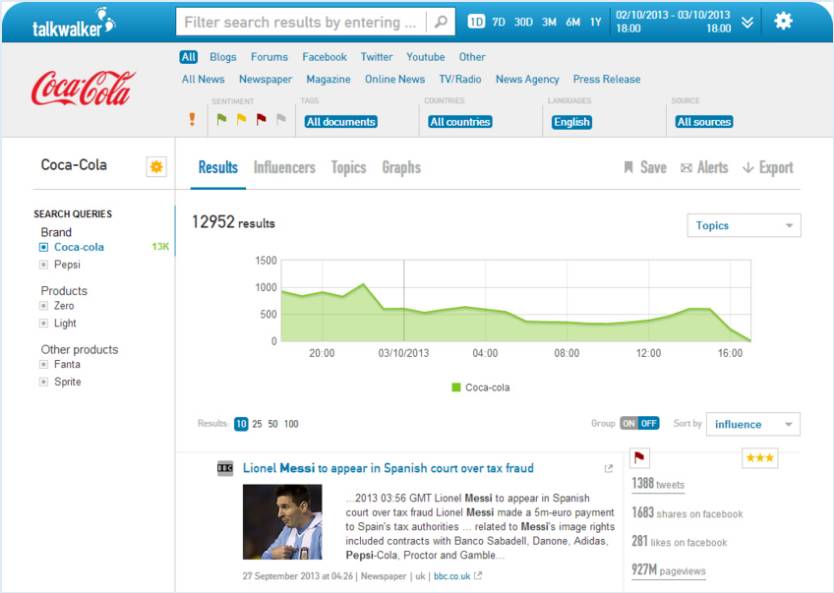The width and height of the screenshot is (834, 593).
Task: Filter by gray unrated sentiment flag
Action: pyautogui.click(x=281, y=119)
